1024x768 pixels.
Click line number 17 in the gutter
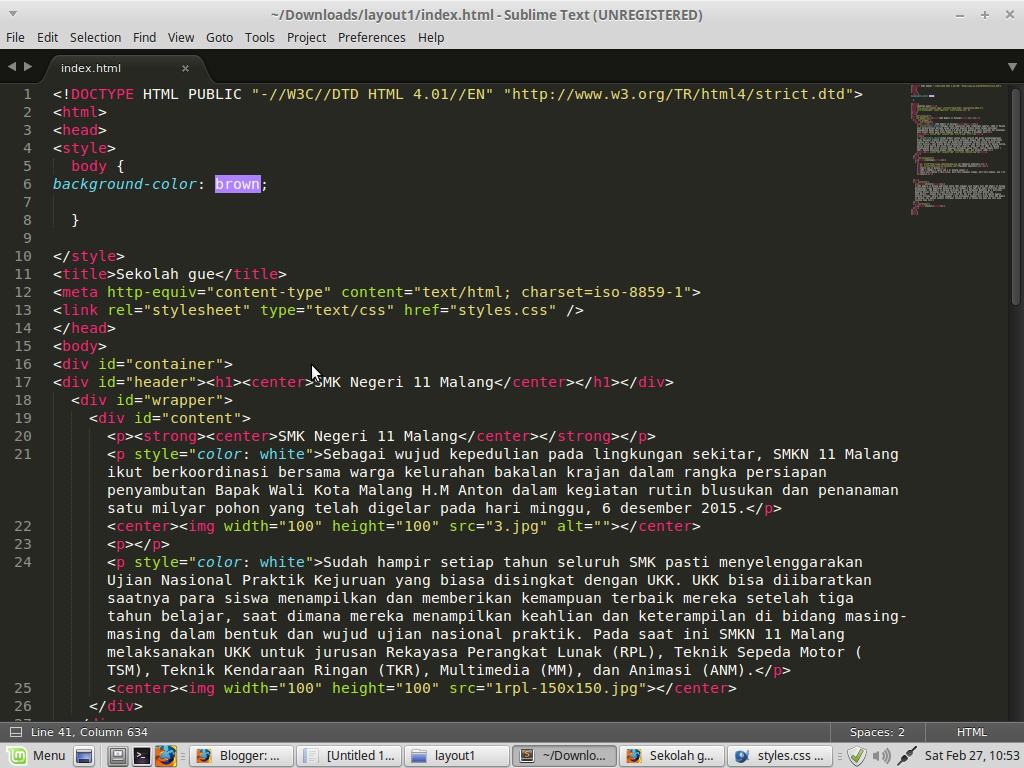tap(23, 382)
